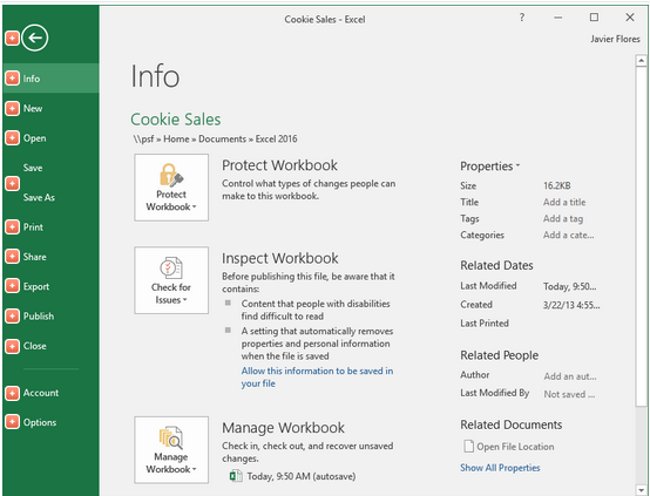This screenshot has height=496, width=650.
Task: Click the Documents folder in path
Action: pos(222,139)
